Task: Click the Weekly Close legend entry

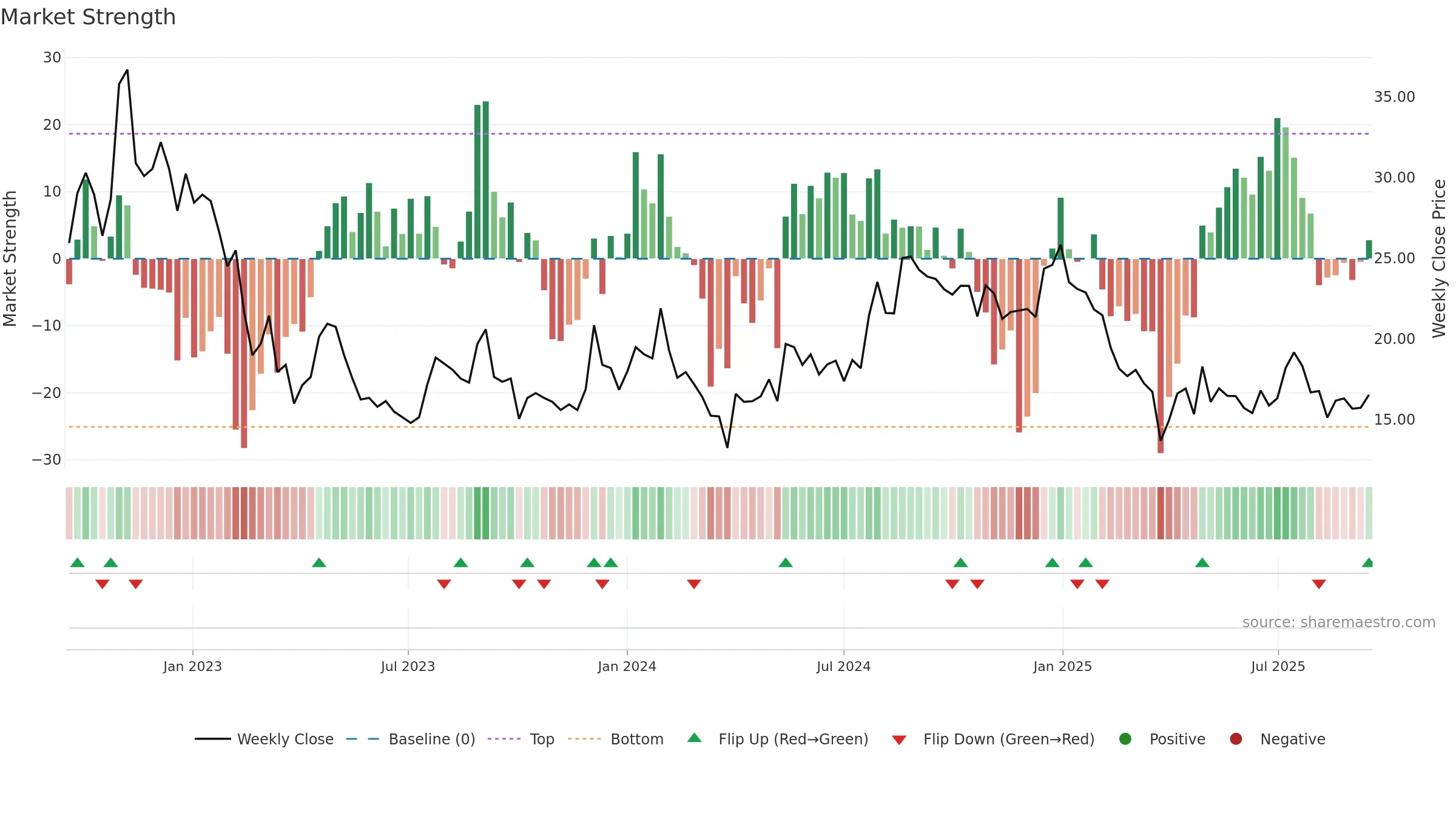Action: click(x=264, y=739)
